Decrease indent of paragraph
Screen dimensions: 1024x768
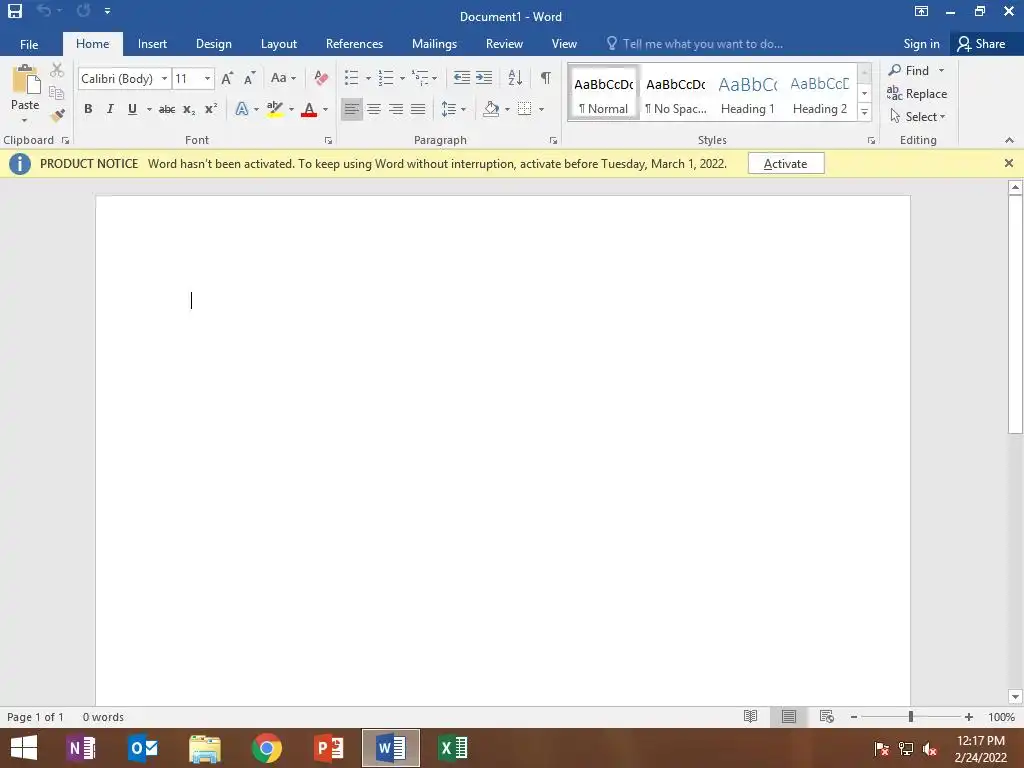pos(462,78)
